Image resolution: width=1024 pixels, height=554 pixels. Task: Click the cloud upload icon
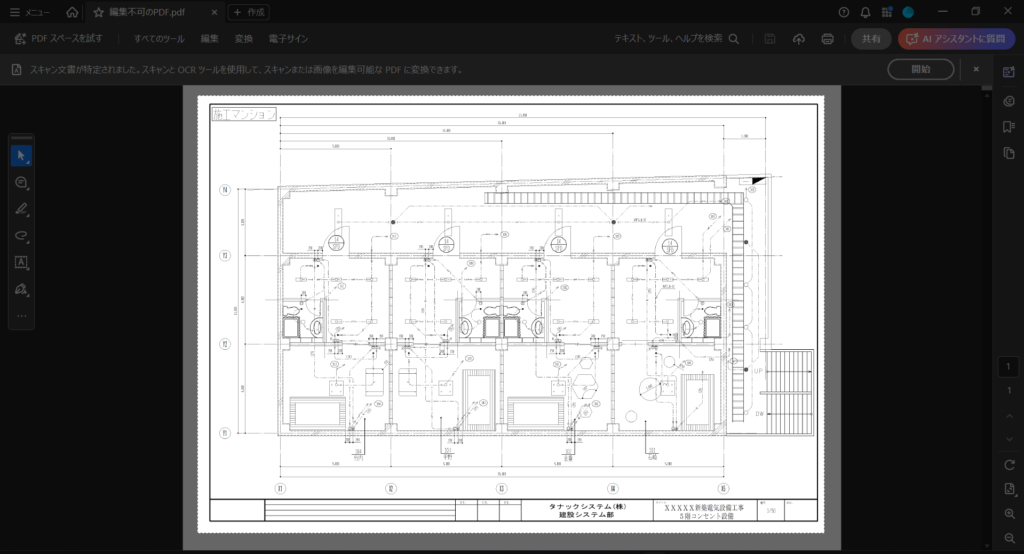(x=799, y=39)
